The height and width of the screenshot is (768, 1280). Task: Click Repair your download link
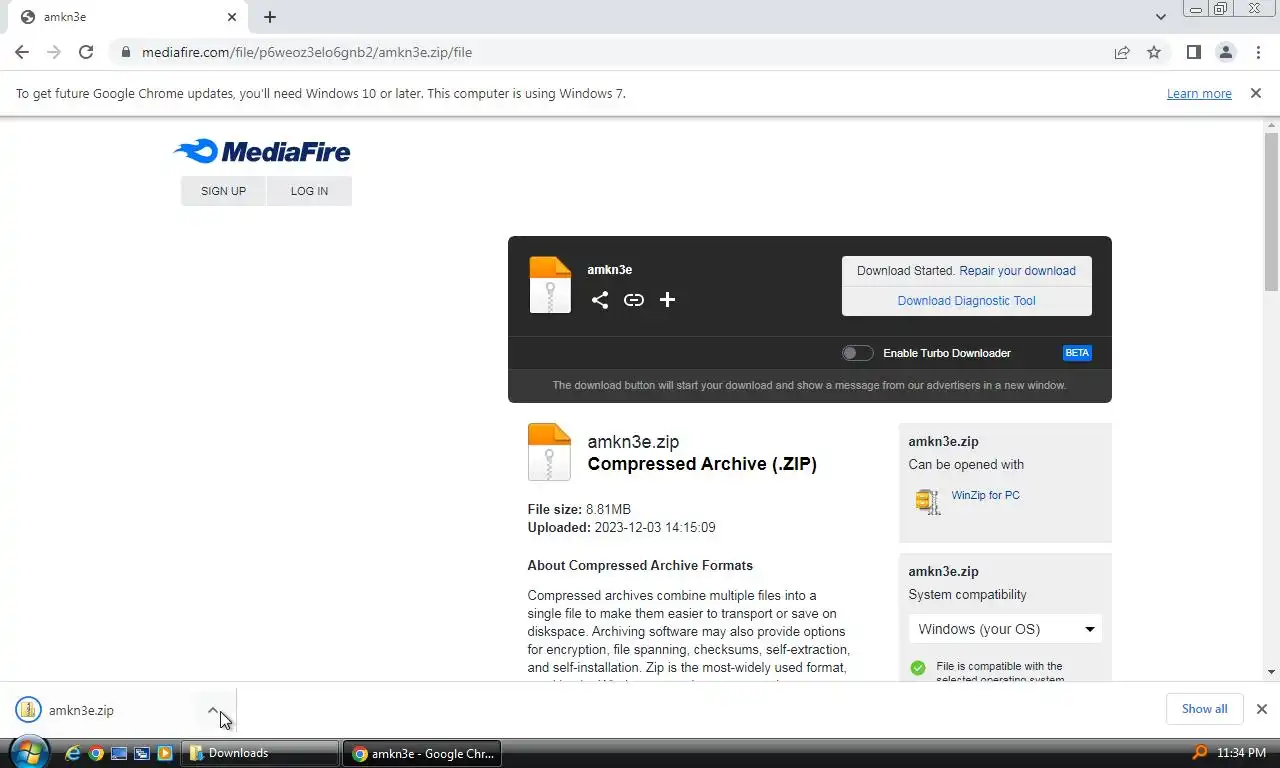click(x=1017, y=271)
